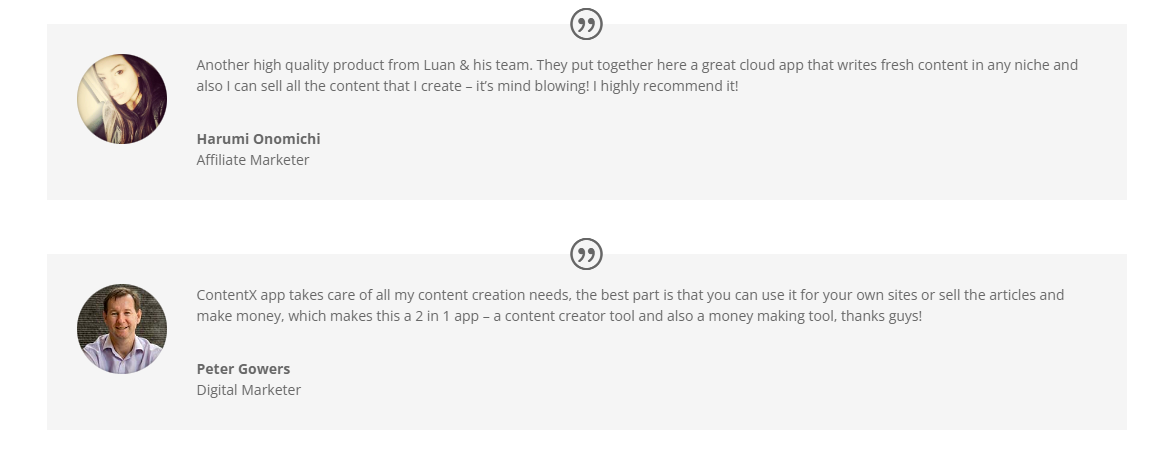
Task: Click the quote icon above Peter's testimonial
Action: pyautogui.click(x=586, y=254)
